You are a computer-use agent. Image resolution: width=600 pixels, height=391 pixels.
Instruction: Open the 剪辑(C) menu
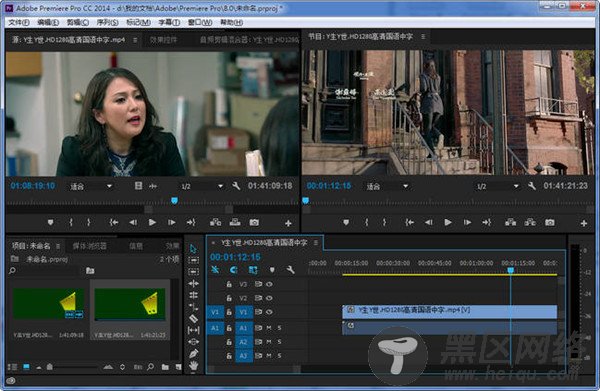78,23
